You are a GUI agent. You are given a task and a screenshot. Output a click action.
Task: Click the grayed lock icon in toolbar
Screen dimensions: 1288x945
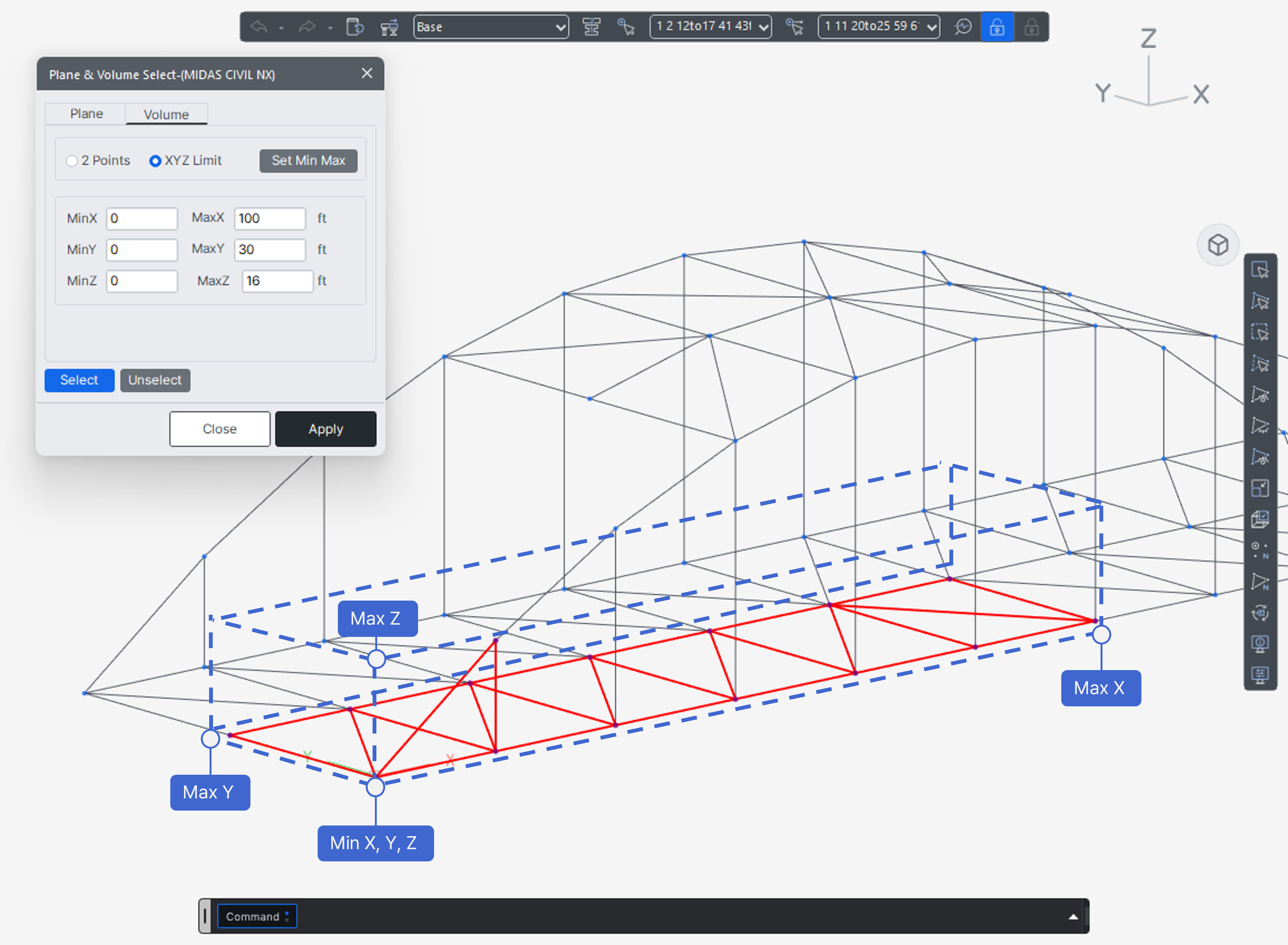point(1031,26)
